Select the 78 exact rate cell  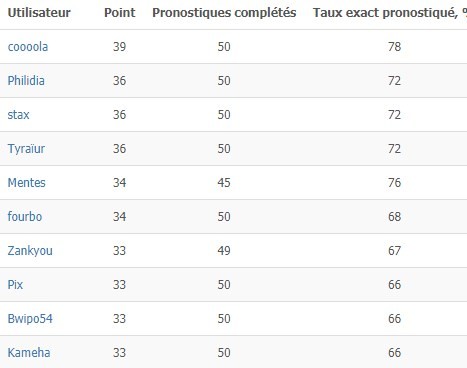(394, 47)
